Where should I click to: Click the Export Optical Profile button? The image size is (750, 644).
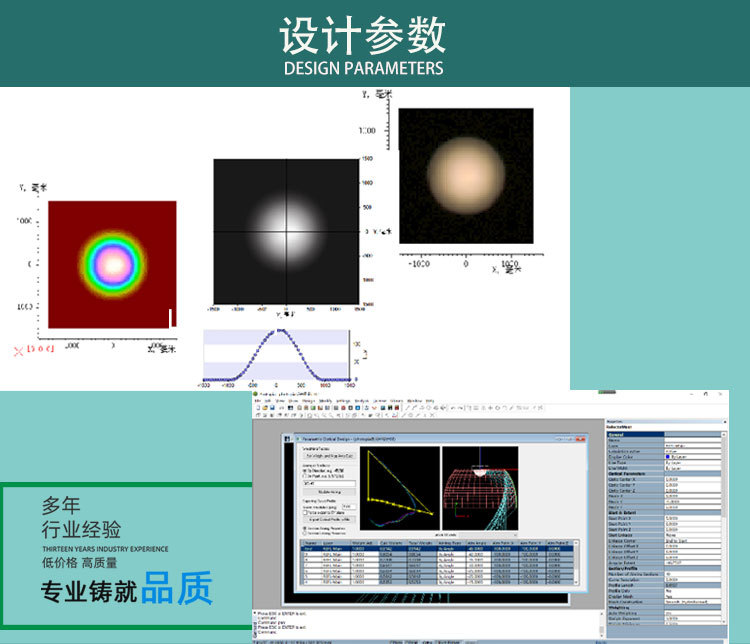point(329,519)
